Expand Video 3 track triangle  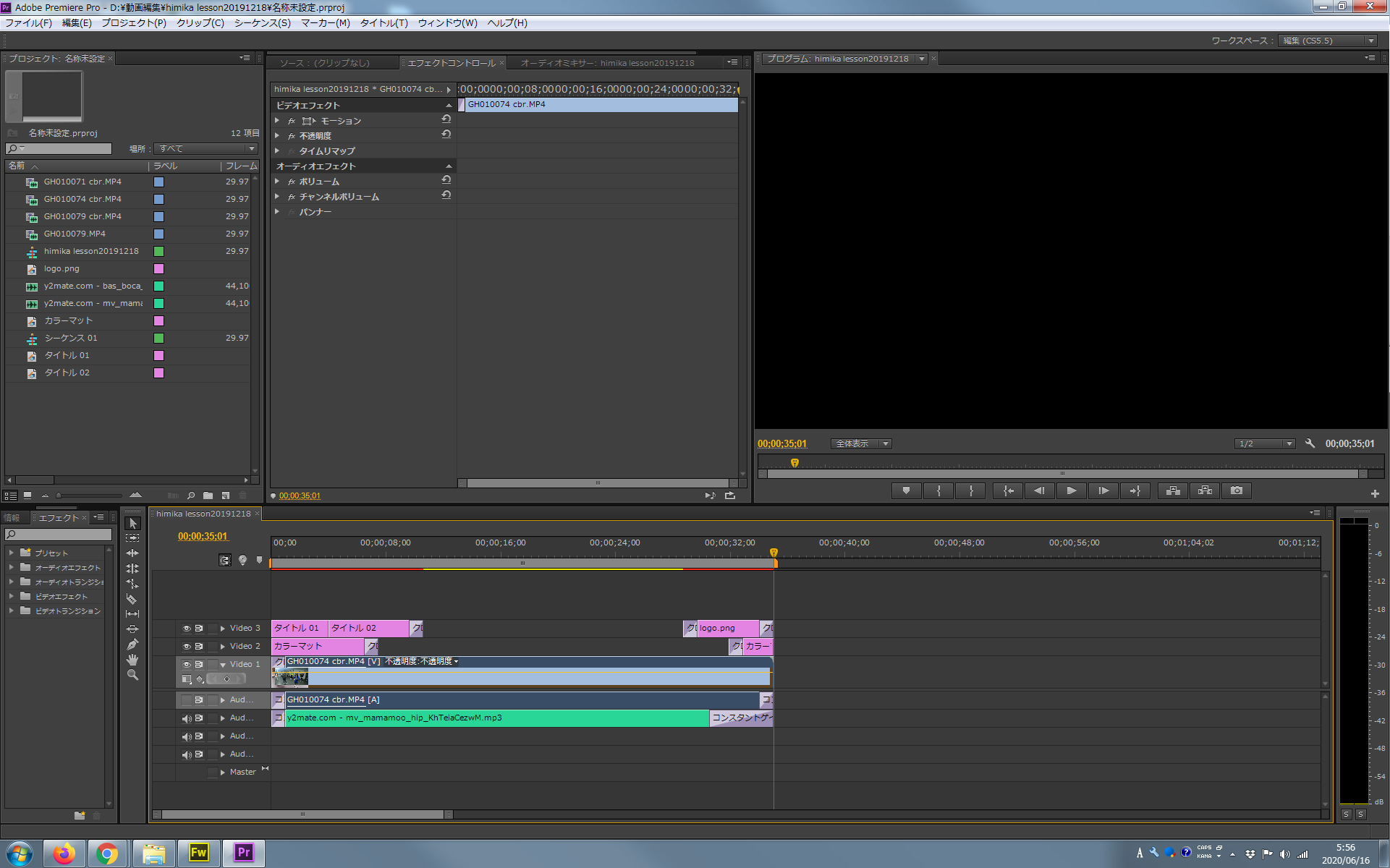tap(223, 629)
